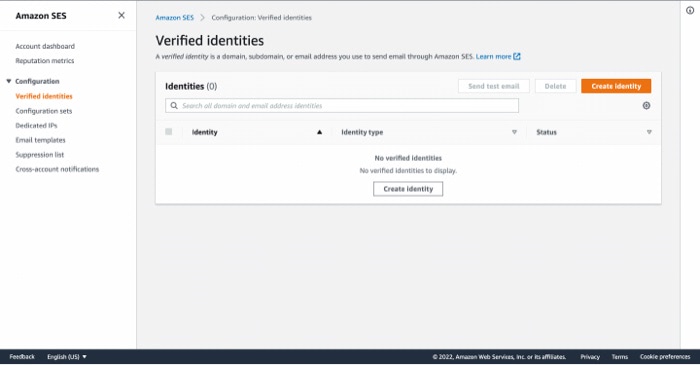Viewport: 700px width, 365px height.
Task: Go to Verified identities
Action: coord(44,96)
